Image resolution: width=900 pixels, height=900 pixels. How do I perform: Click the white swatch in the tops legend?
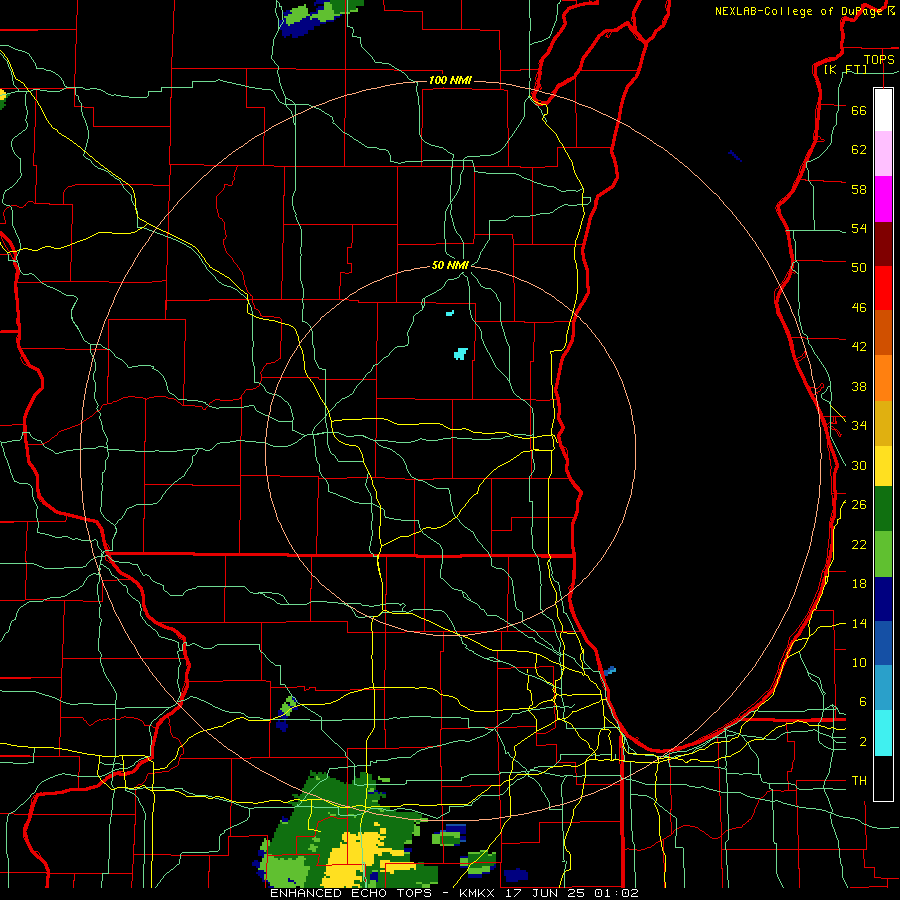(x=883, y=110)
